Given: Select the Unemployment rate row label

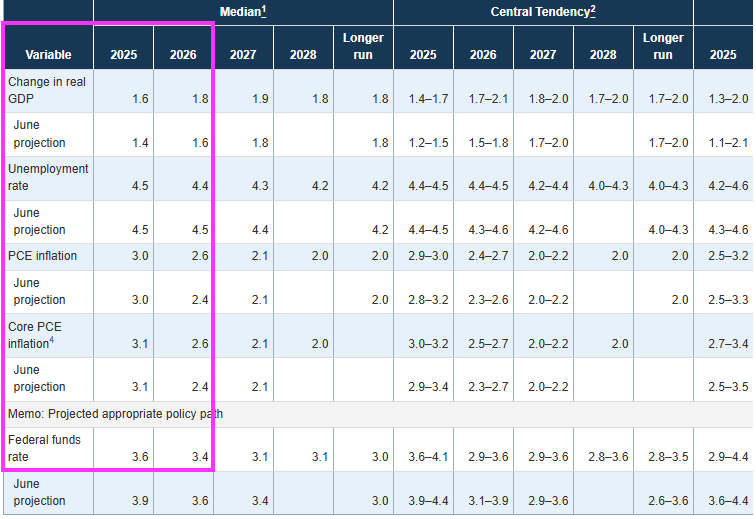Looking at the screenshot, I should [48, 177].
